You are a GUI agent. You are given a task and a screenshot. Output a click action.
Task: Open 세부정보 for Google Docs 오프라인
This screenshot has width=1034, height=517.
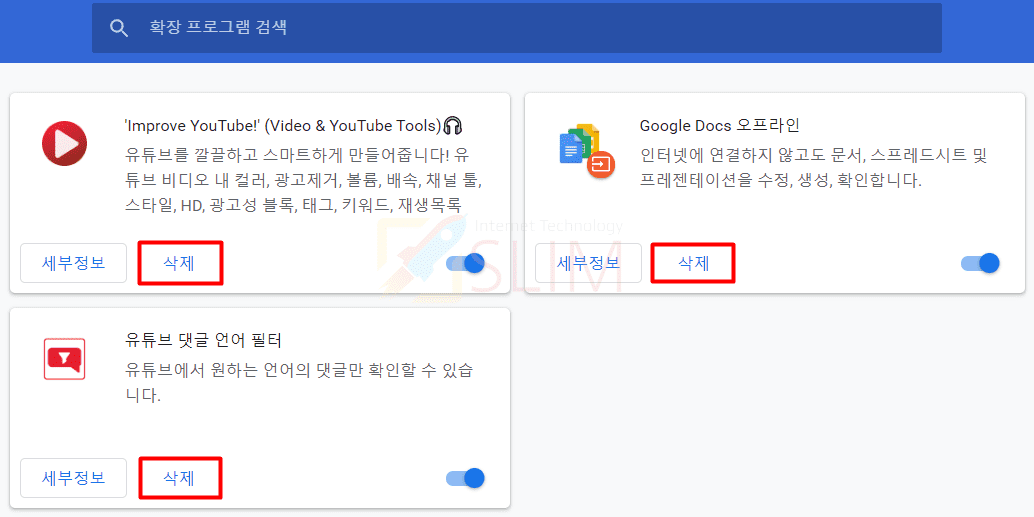[x=588, y=262]
